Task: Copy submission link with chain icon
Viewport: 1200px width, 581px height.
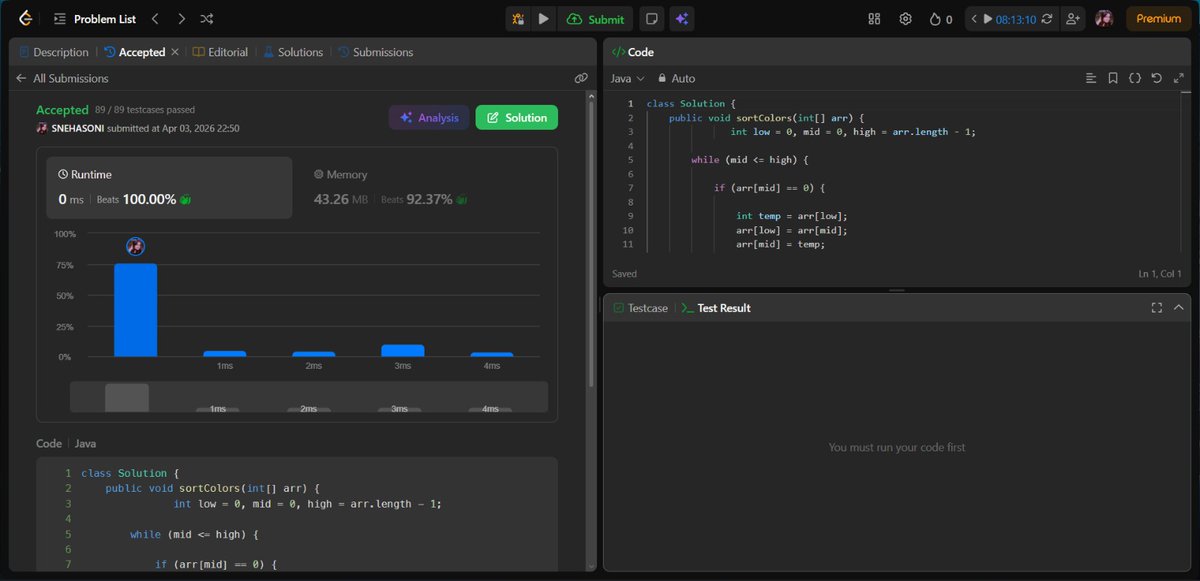Action: click(581, 78)
